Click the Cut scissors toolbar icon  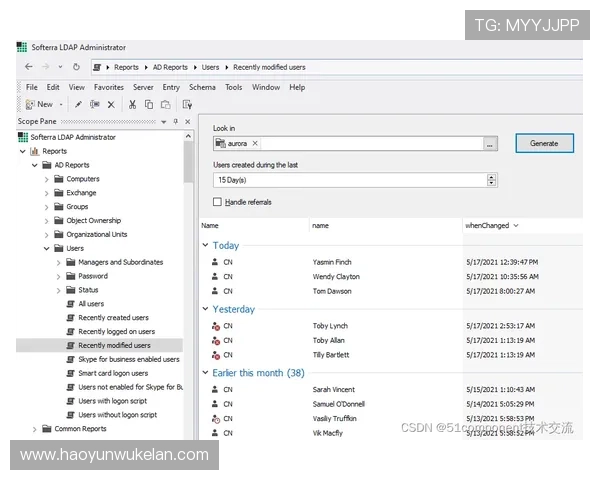point(132,104)
